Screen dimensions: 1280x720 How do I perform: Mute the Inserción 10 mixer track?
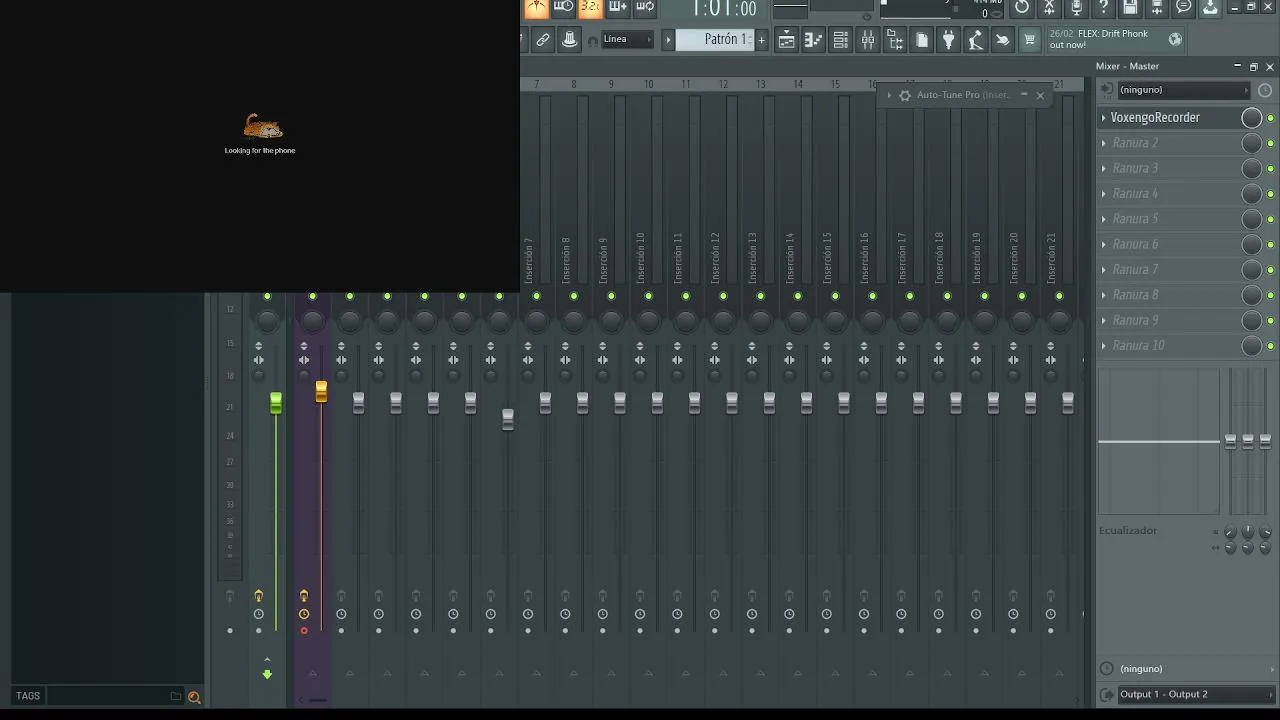[648, 296]
